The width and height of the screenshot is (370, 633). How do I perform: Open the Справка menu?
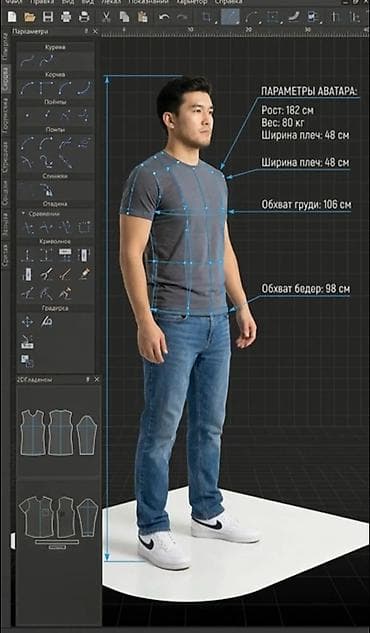[x=228, y=2]
